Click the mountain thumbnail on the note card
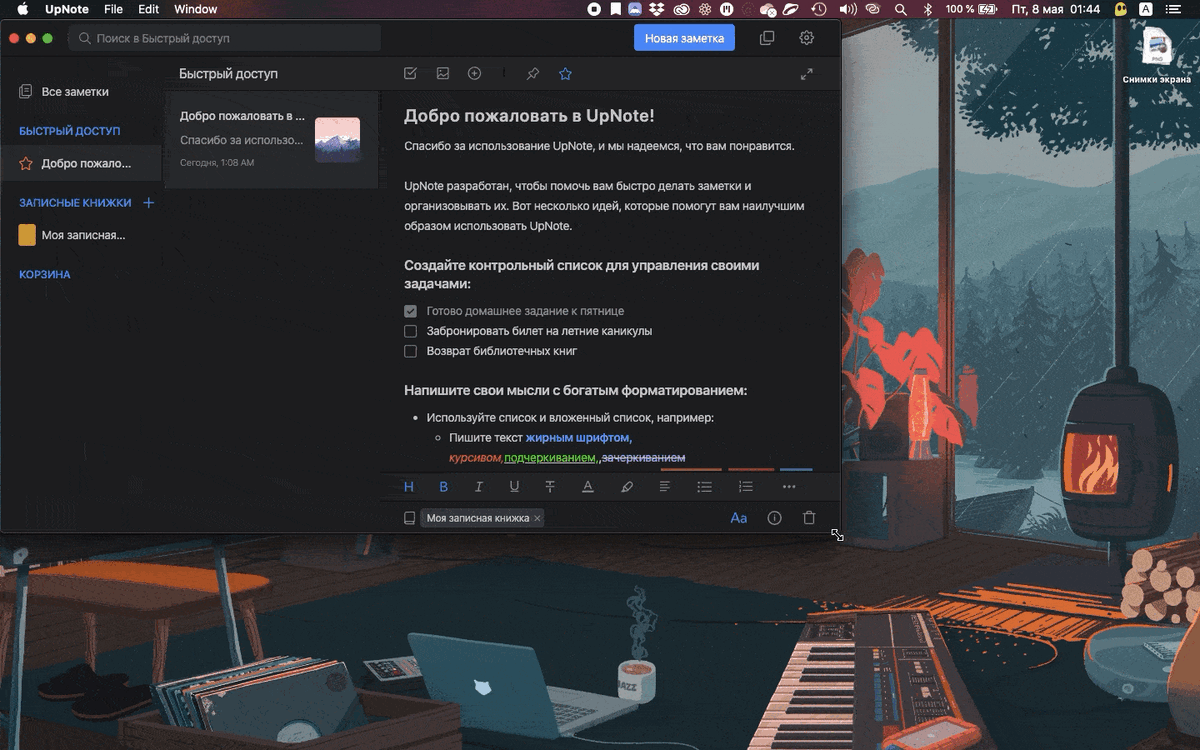1200x750 pixels. (x=337, y=140)
